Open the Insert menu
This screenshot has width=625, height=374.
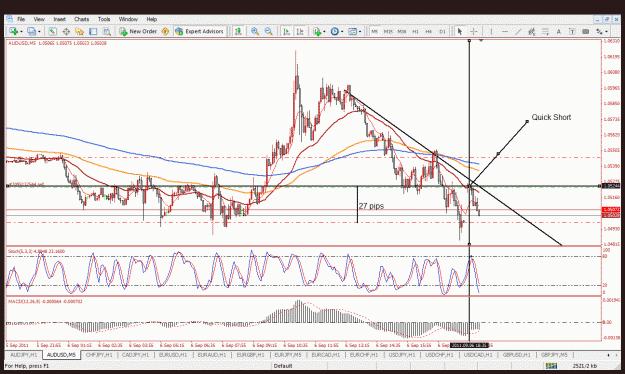click(59, 19)
